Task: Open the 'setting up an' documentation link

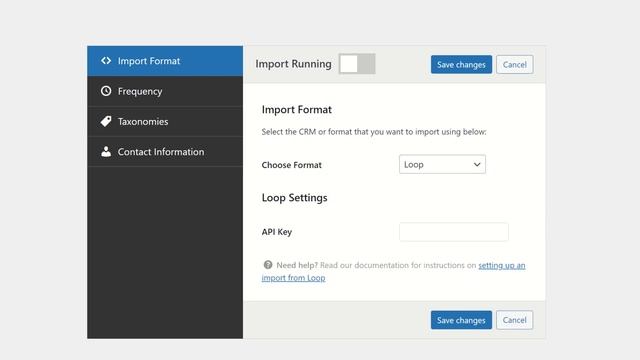Action: coord(502,265)
